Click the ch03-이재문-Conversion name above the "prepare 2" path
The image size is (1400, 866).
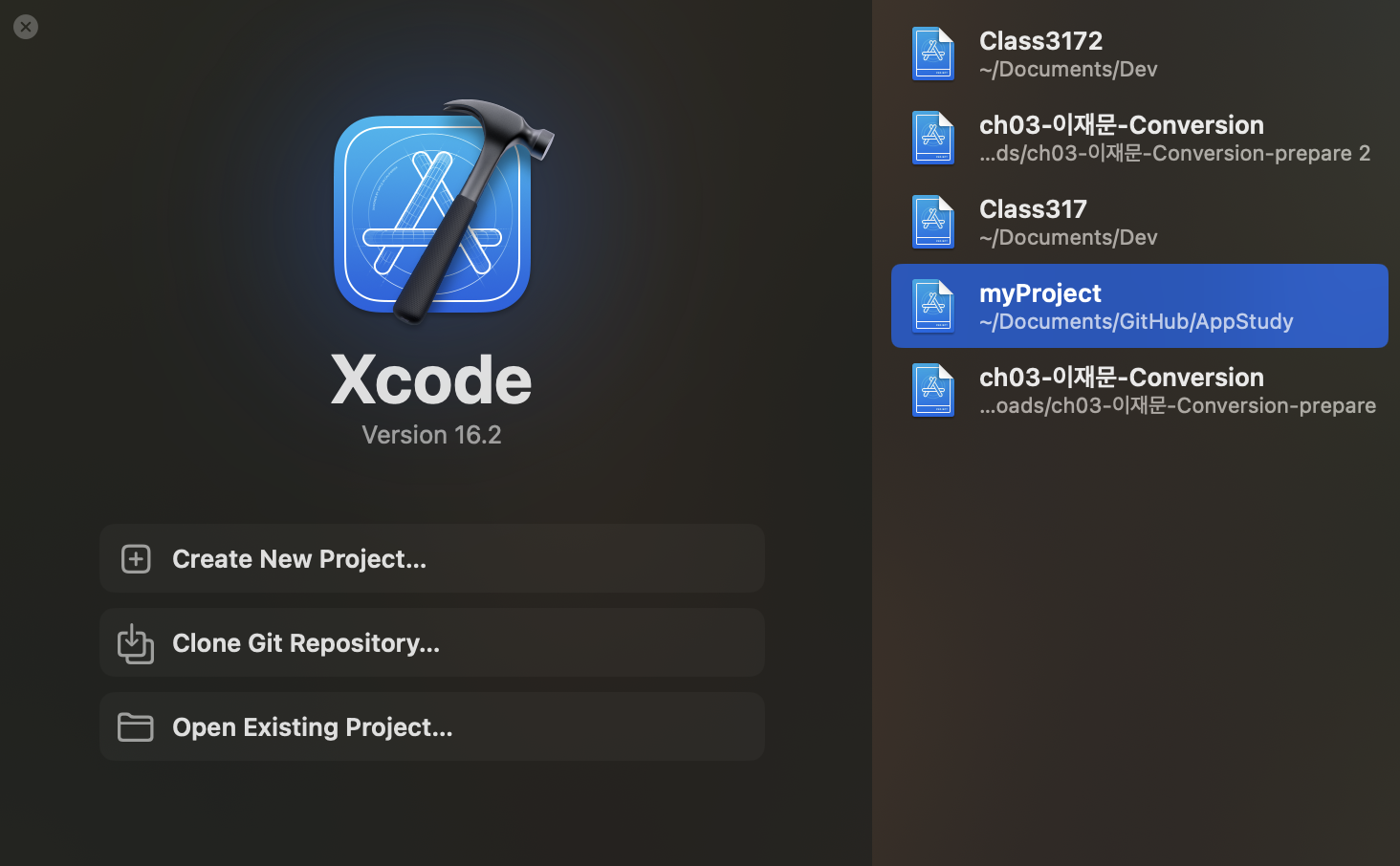coord(1122,125)
